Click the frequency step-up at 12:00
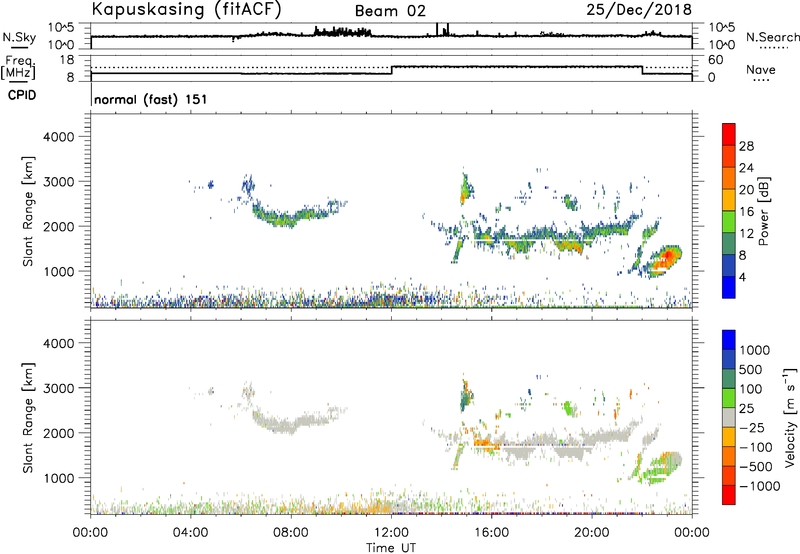 pyautogui.click(x=392, y=70)
